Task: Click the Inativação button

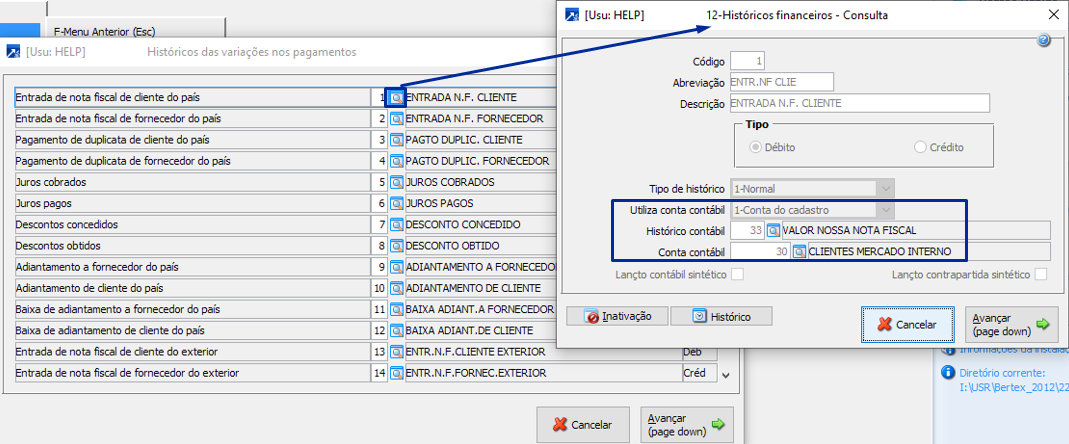Action: (618, 316)
